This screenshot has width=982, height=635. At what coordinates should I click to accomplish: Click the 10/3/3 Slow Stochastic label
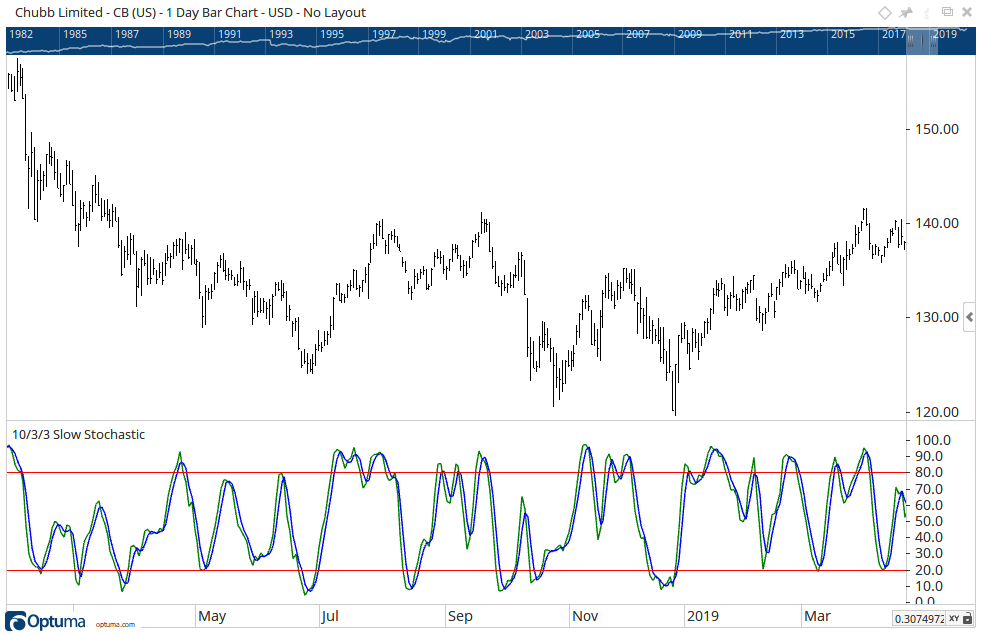click(x=78, y=435)
